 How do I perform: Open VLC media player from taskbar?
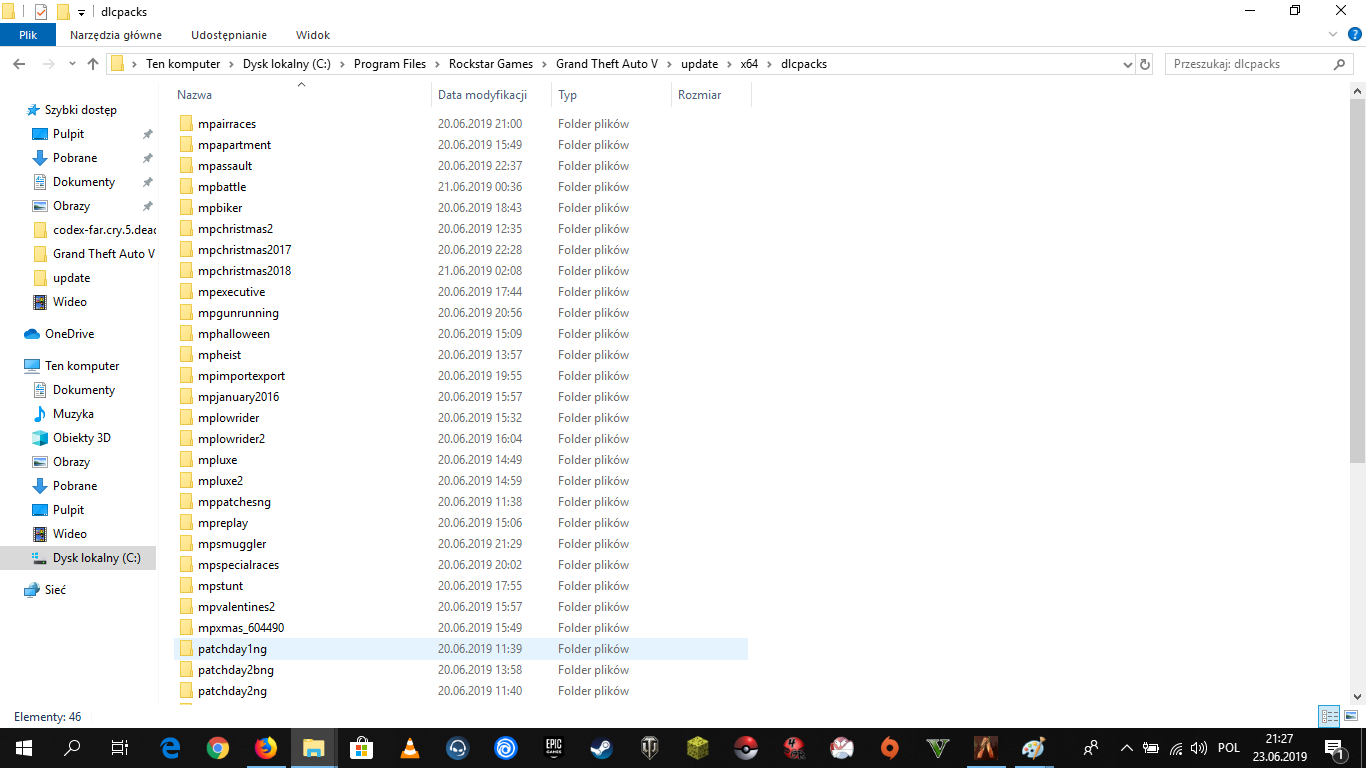[410, 748]
